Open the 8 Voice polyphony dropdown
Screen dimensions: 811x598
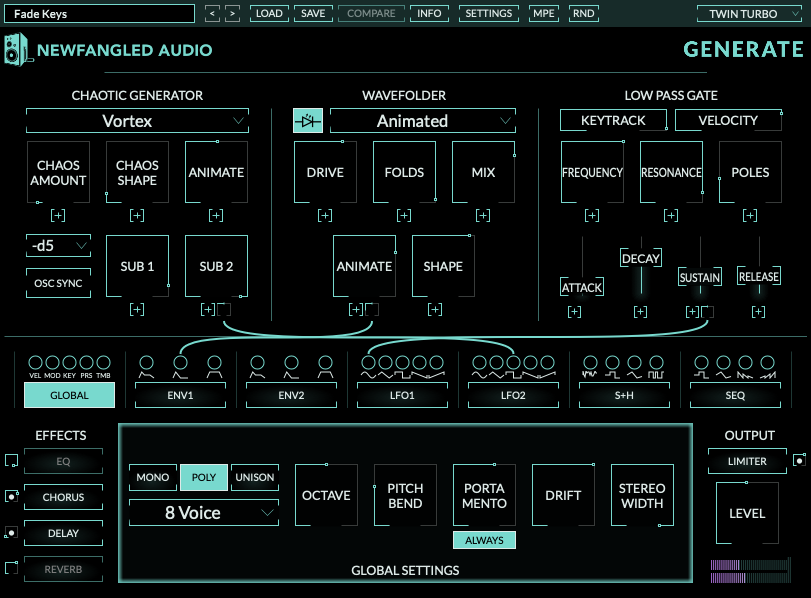203,513
